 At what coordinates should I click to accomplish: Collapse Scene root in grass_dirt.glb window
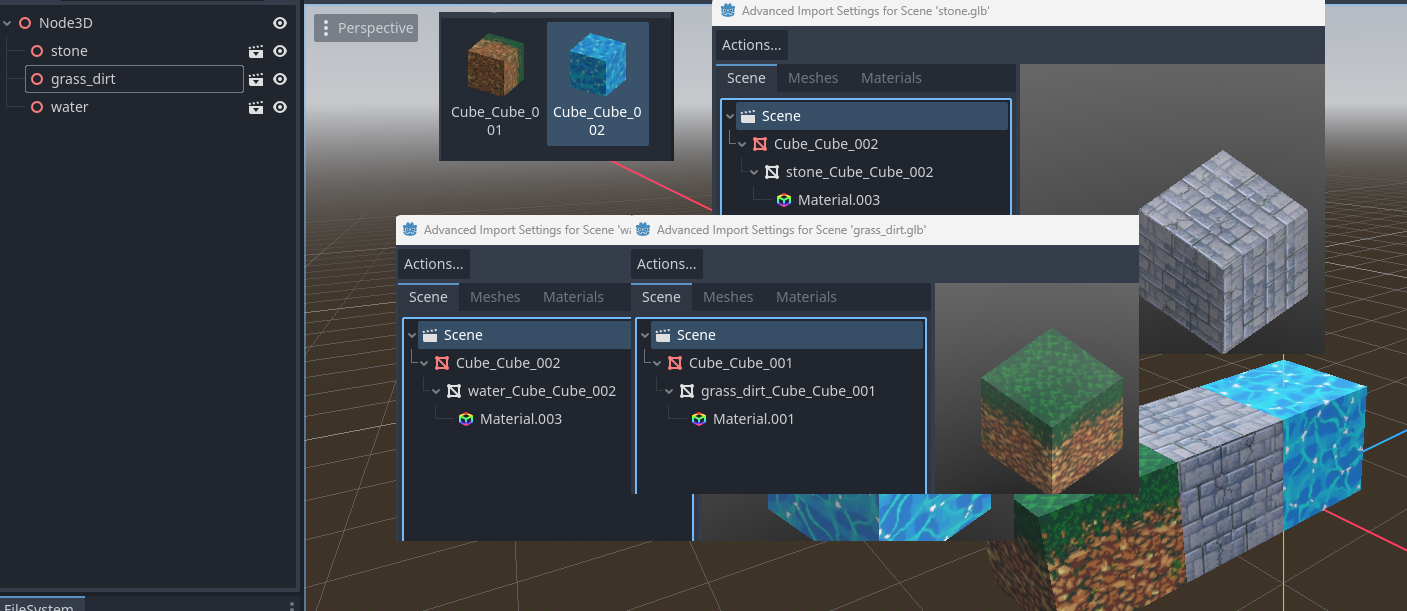point(645,335)
